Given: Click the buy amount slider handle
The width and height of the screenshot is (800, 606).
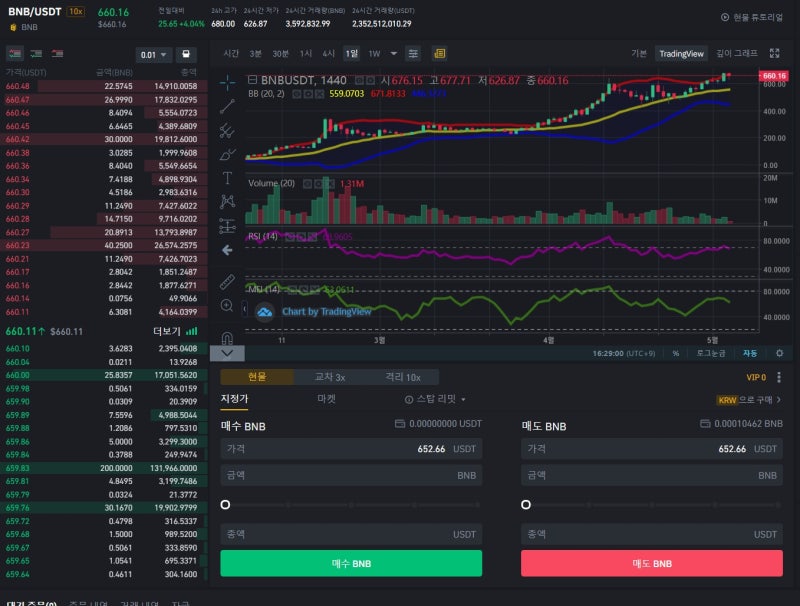Looking at the screenshot, I should tap(225, 505).
